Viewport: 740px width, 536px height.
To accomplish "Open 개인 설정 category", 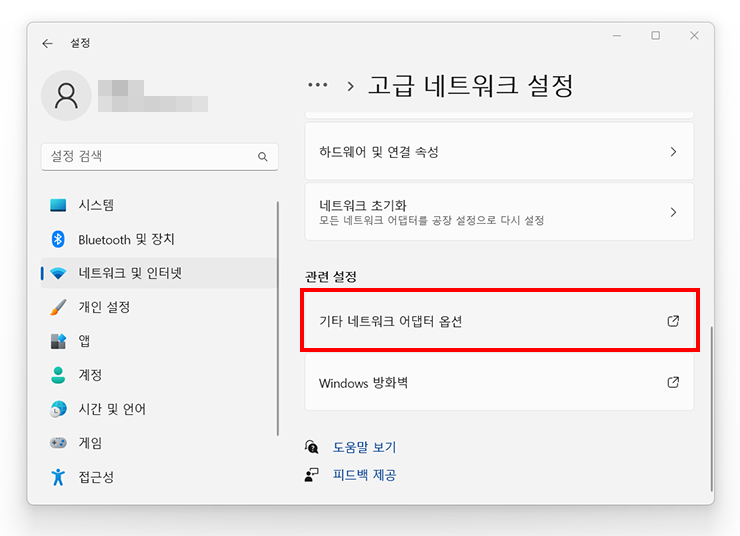I will pos(159,307).
